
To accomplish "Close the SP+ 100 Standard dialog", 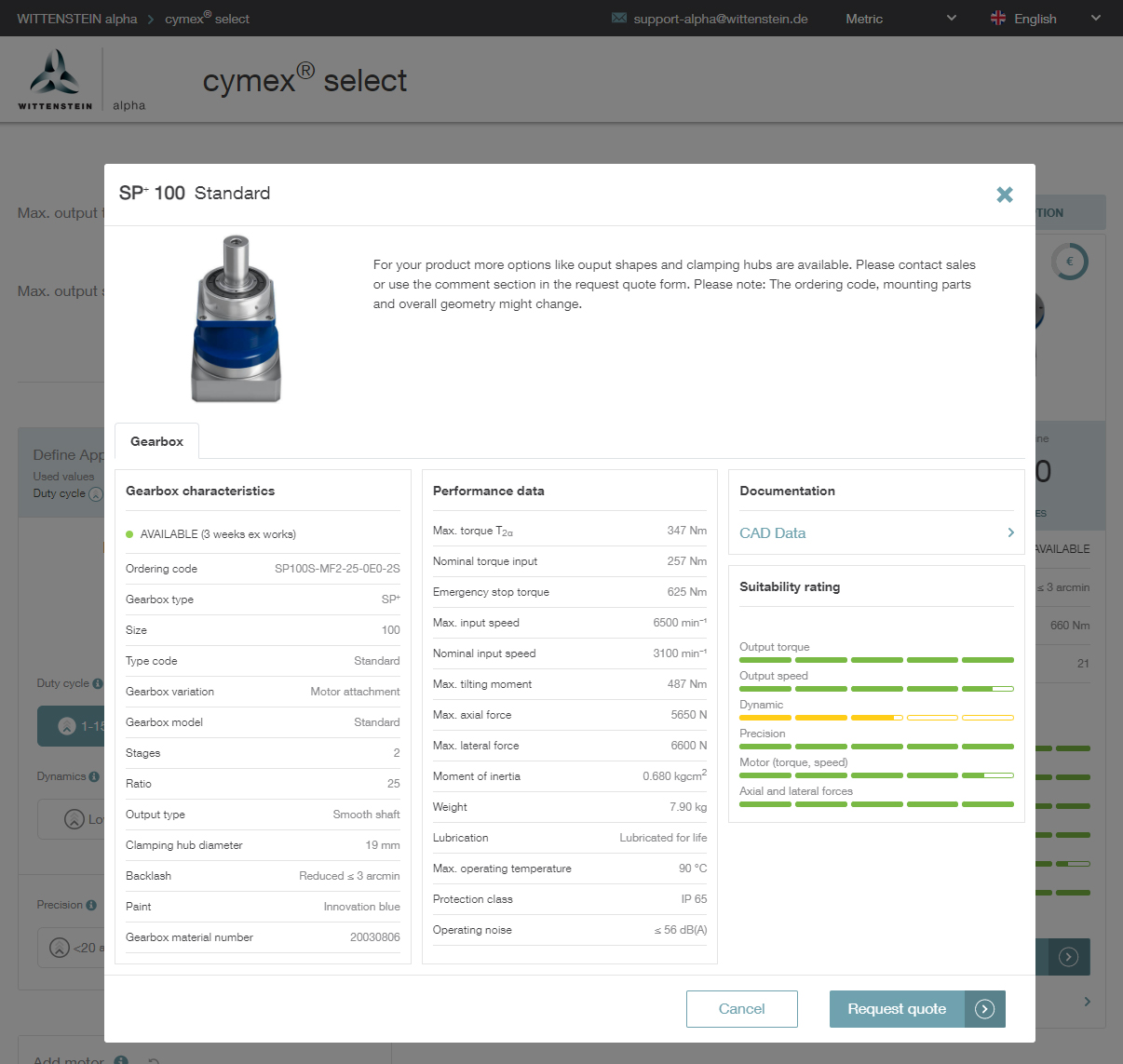I will click(x=1004, y=195).
